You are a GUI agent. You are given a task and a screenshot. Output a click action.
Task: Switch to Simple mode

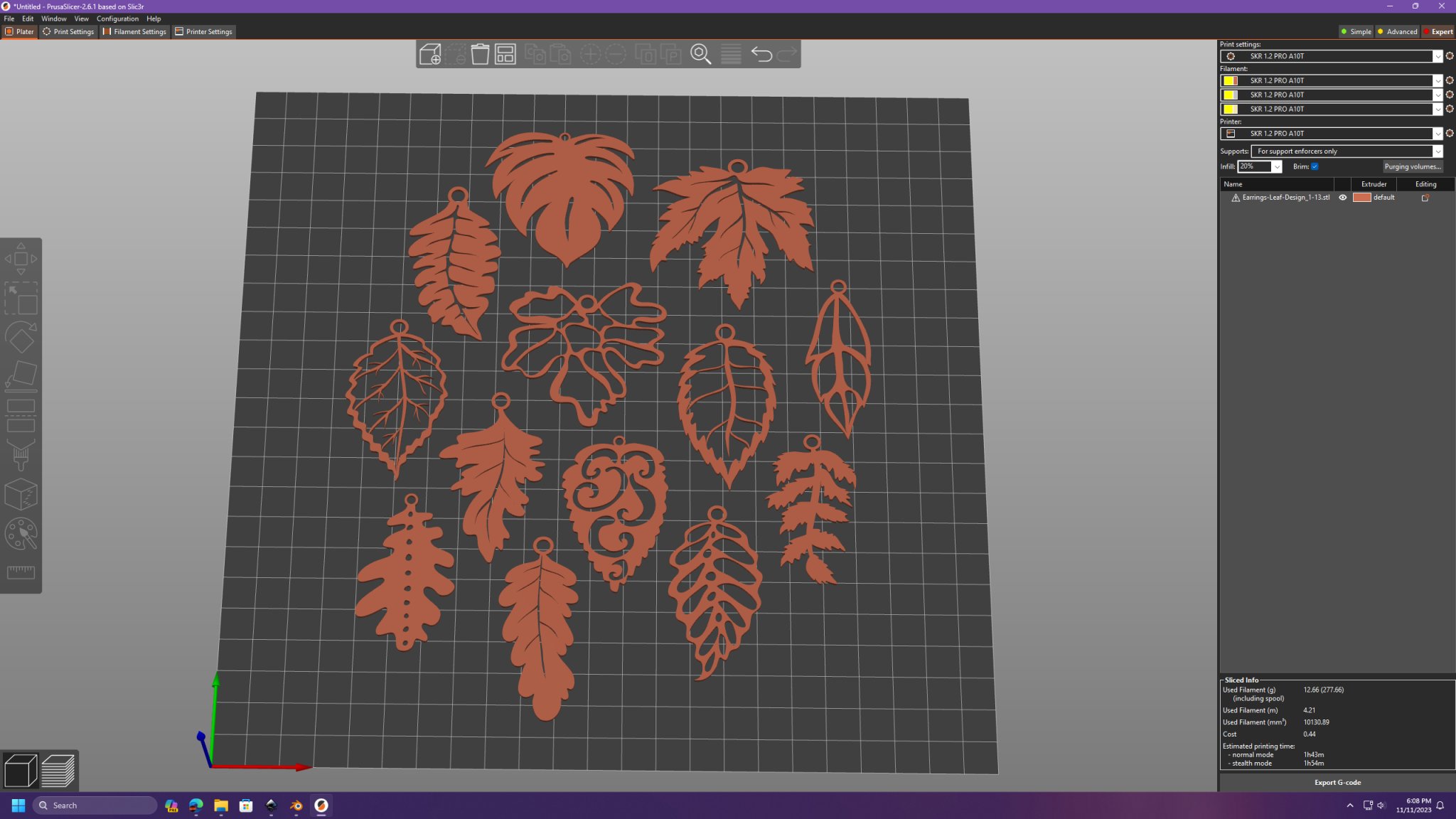(x=1355, y=31)
